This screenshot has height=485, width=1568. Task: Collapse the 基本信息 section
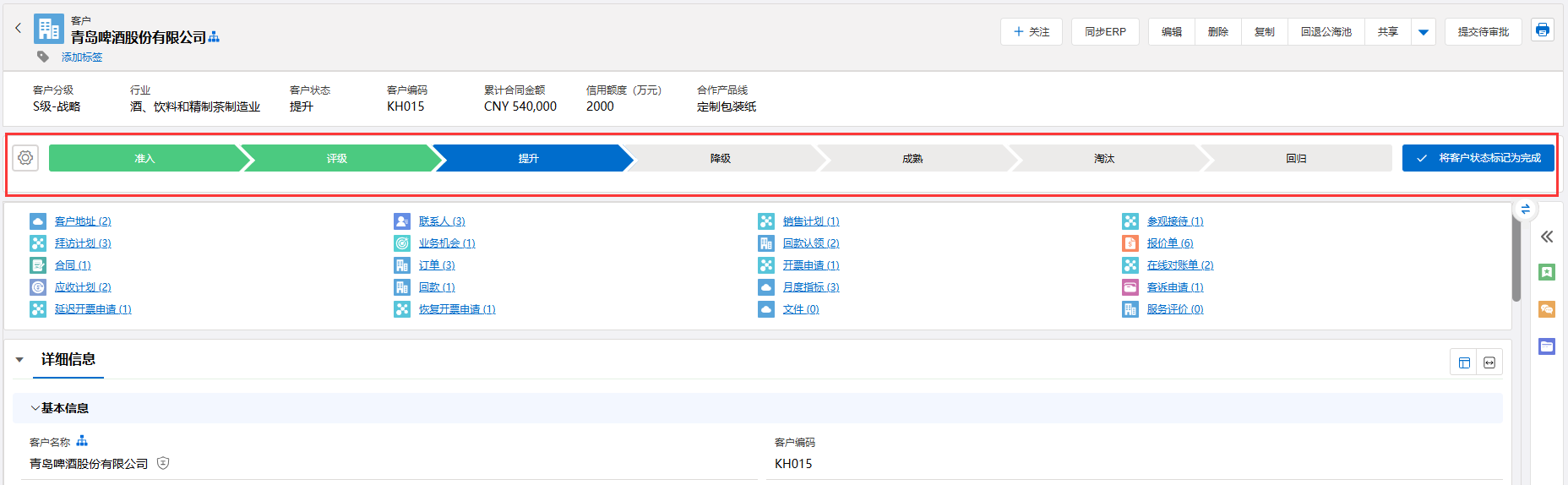tap(35, 408)
